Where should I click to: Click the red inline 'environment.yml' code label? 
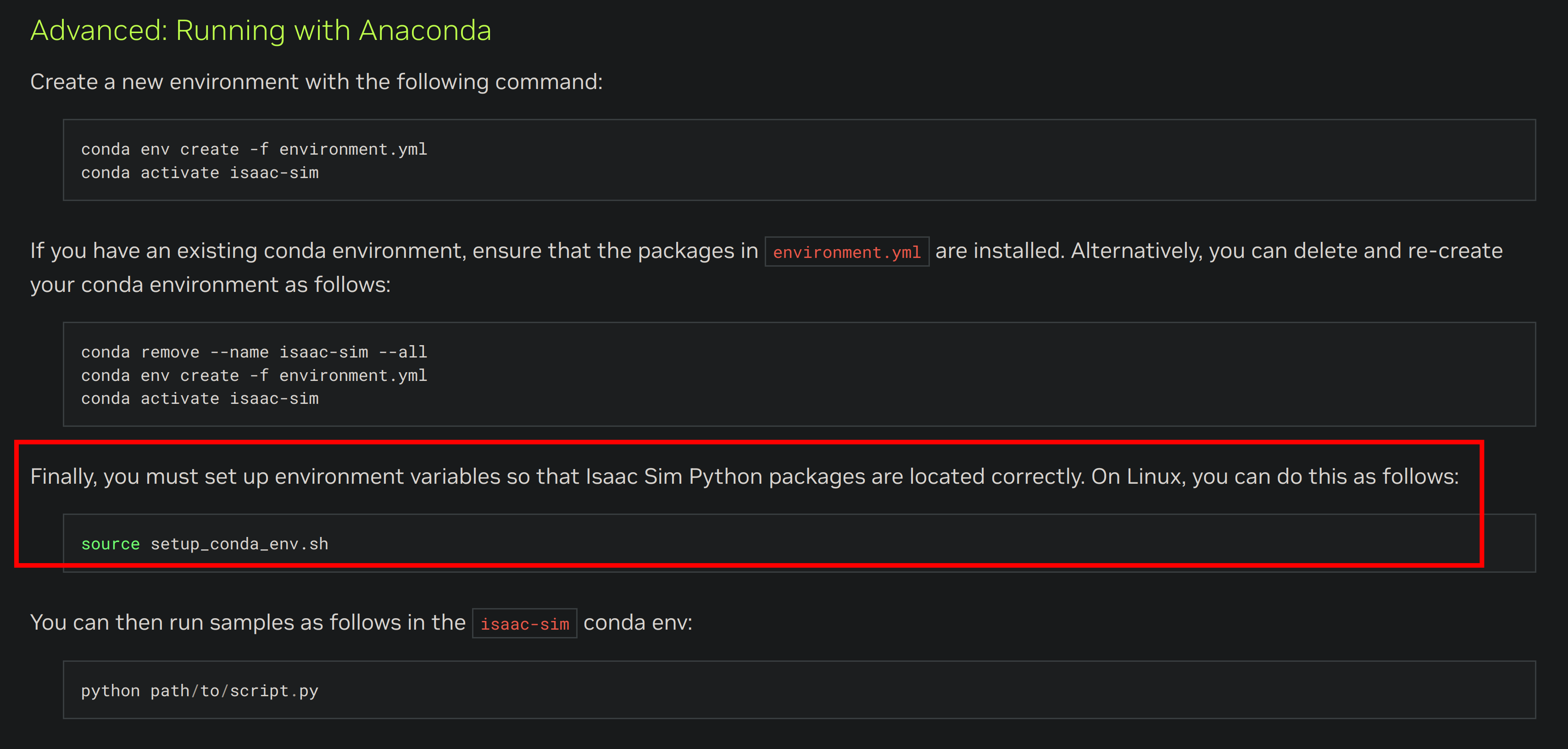click(846, 252)
